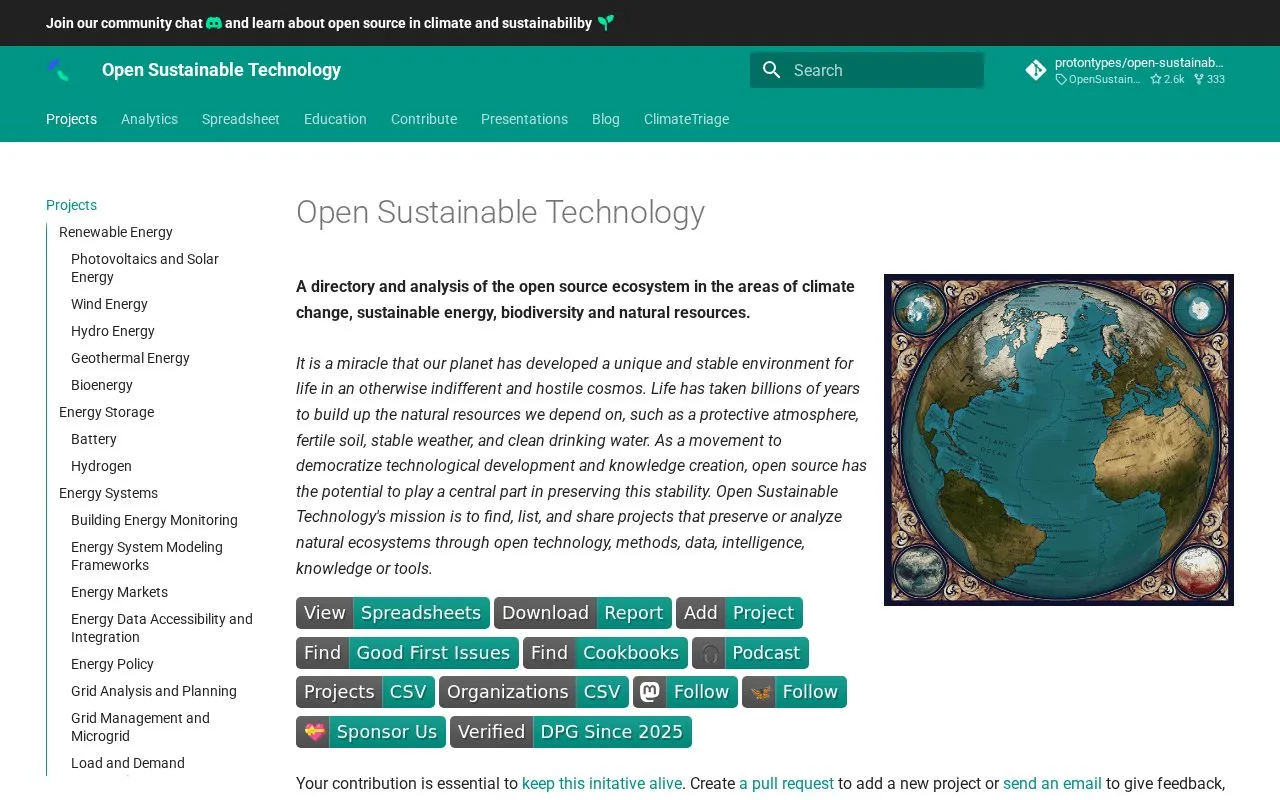Open the git repository icon in the header
The height and width of the screenshot is (800, 1280).
pyautogui.click(x=1036, y=70)
